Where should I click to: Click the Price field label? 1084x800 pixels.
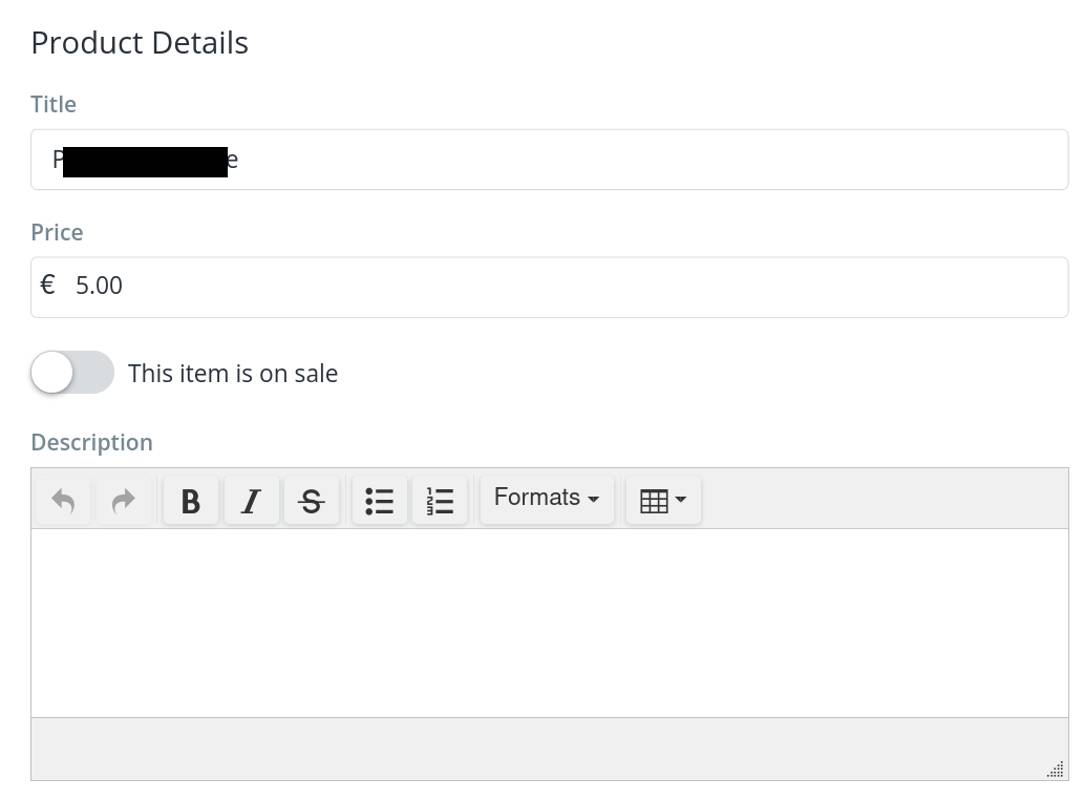pos(57,232)
